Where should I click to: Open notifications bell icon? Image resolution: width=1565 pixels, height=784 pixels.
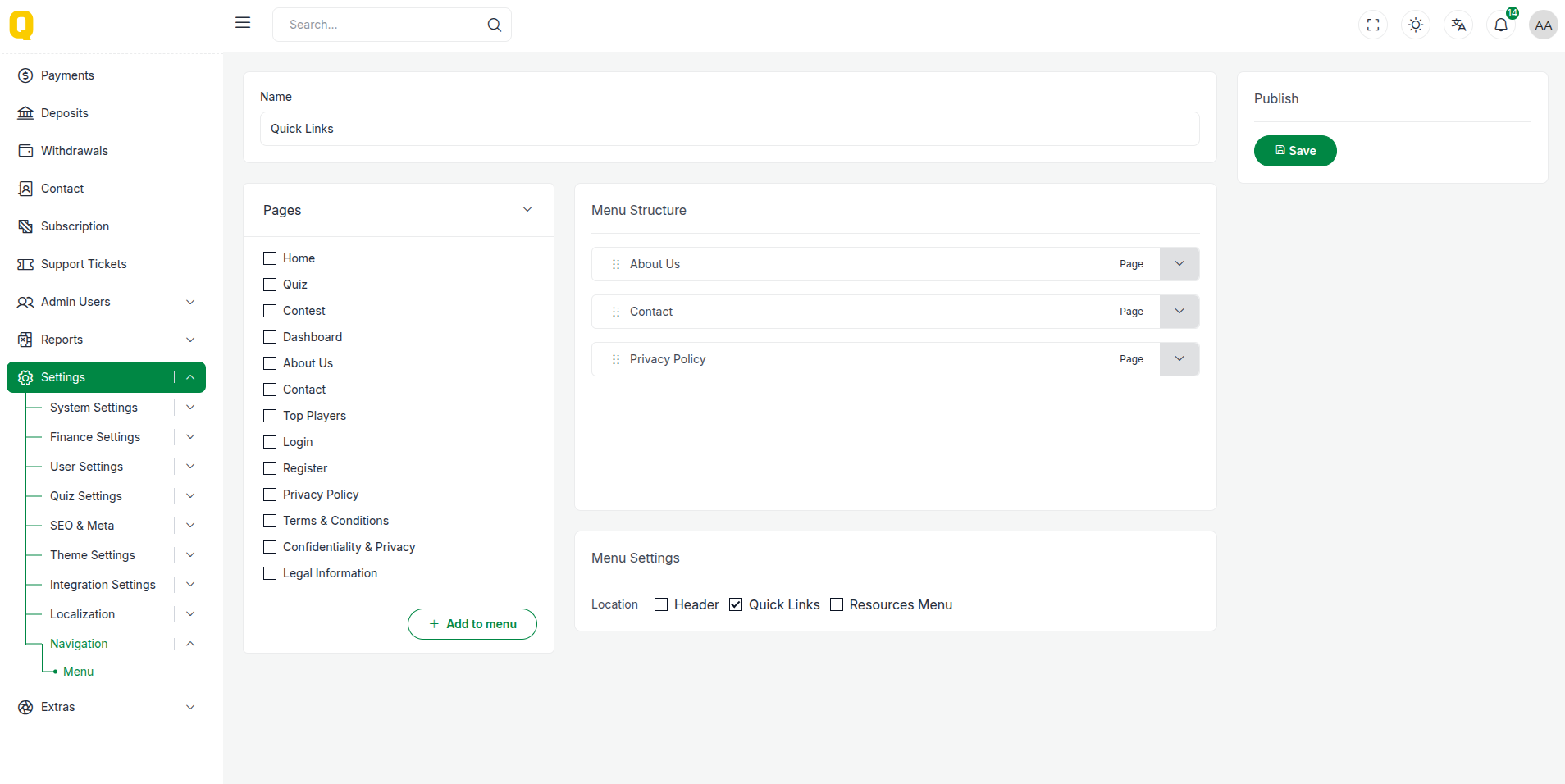coord(1501,25)
